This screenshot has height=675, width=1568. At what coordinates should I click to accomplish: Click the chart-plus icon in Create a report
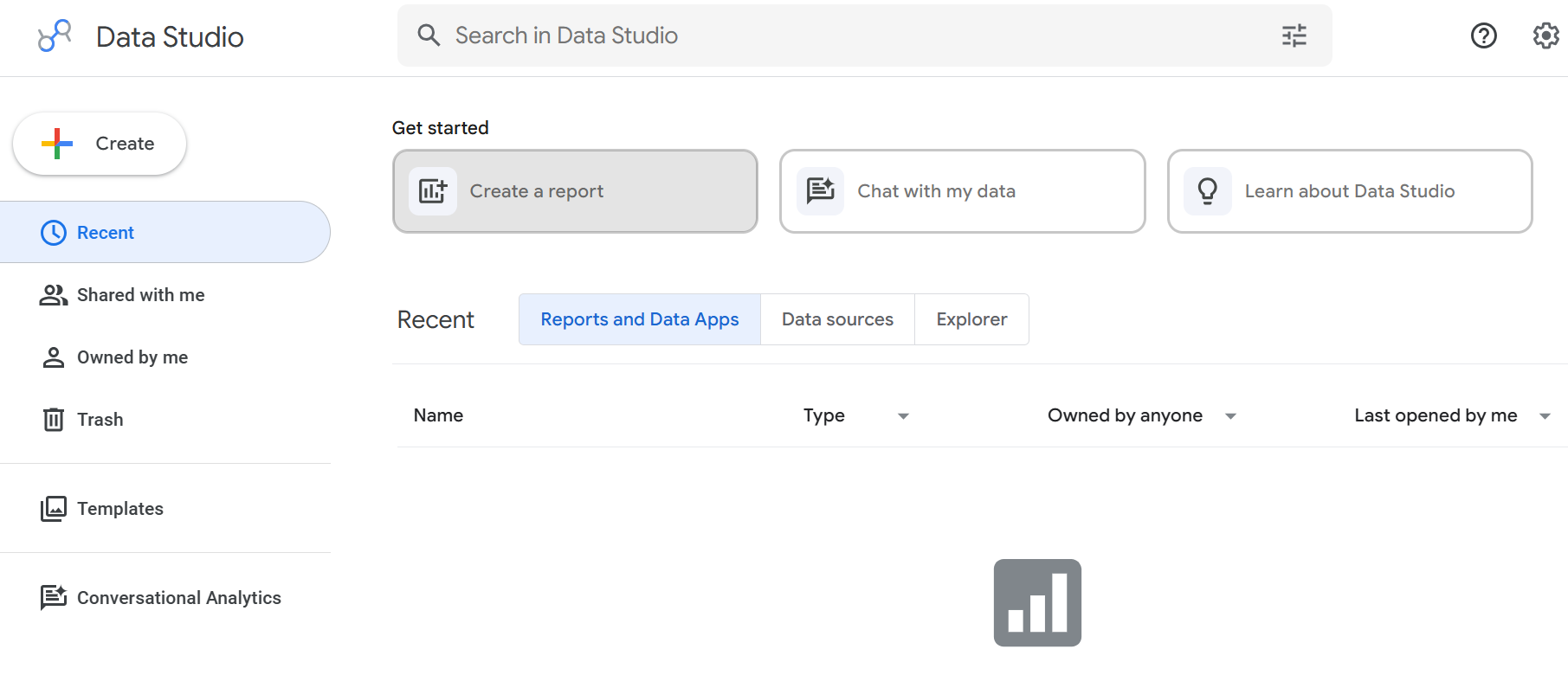tap(433, 191)
